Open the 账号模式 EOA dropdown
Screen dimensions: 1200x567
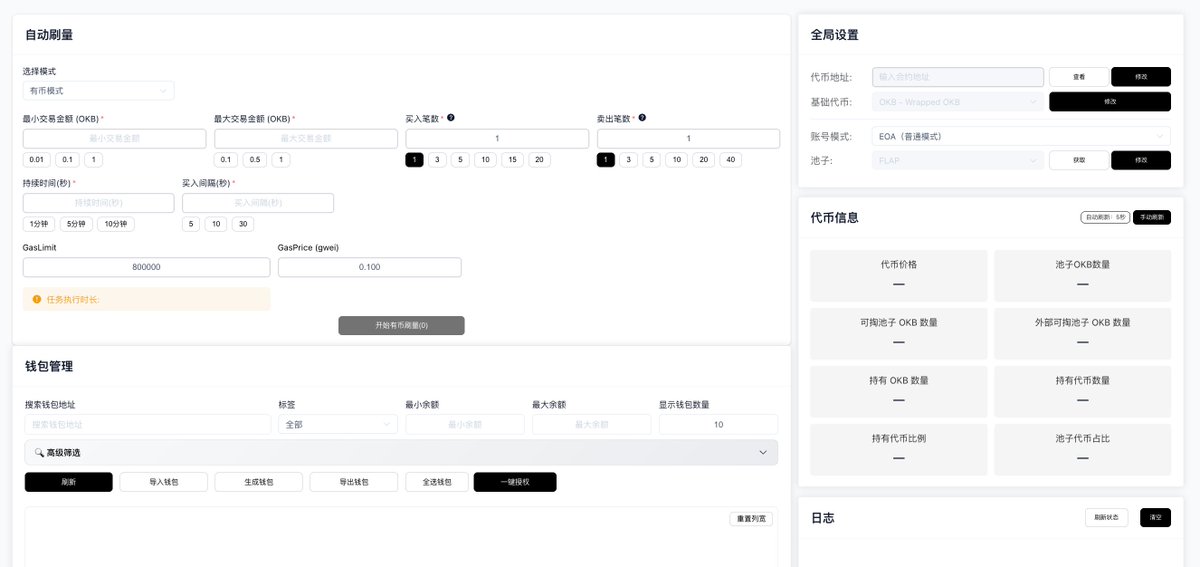(x=1021, y=136)
